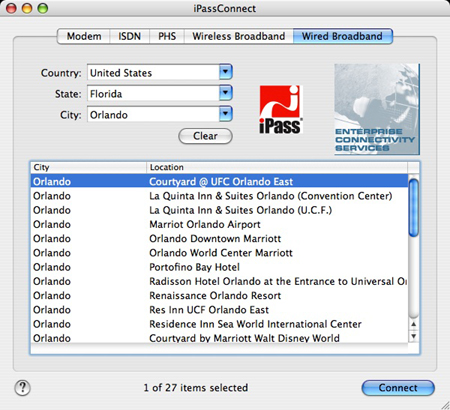The image size is (450, 410).
Task: Select Renaissance Orlando Resort row
Action: [219, 296]
